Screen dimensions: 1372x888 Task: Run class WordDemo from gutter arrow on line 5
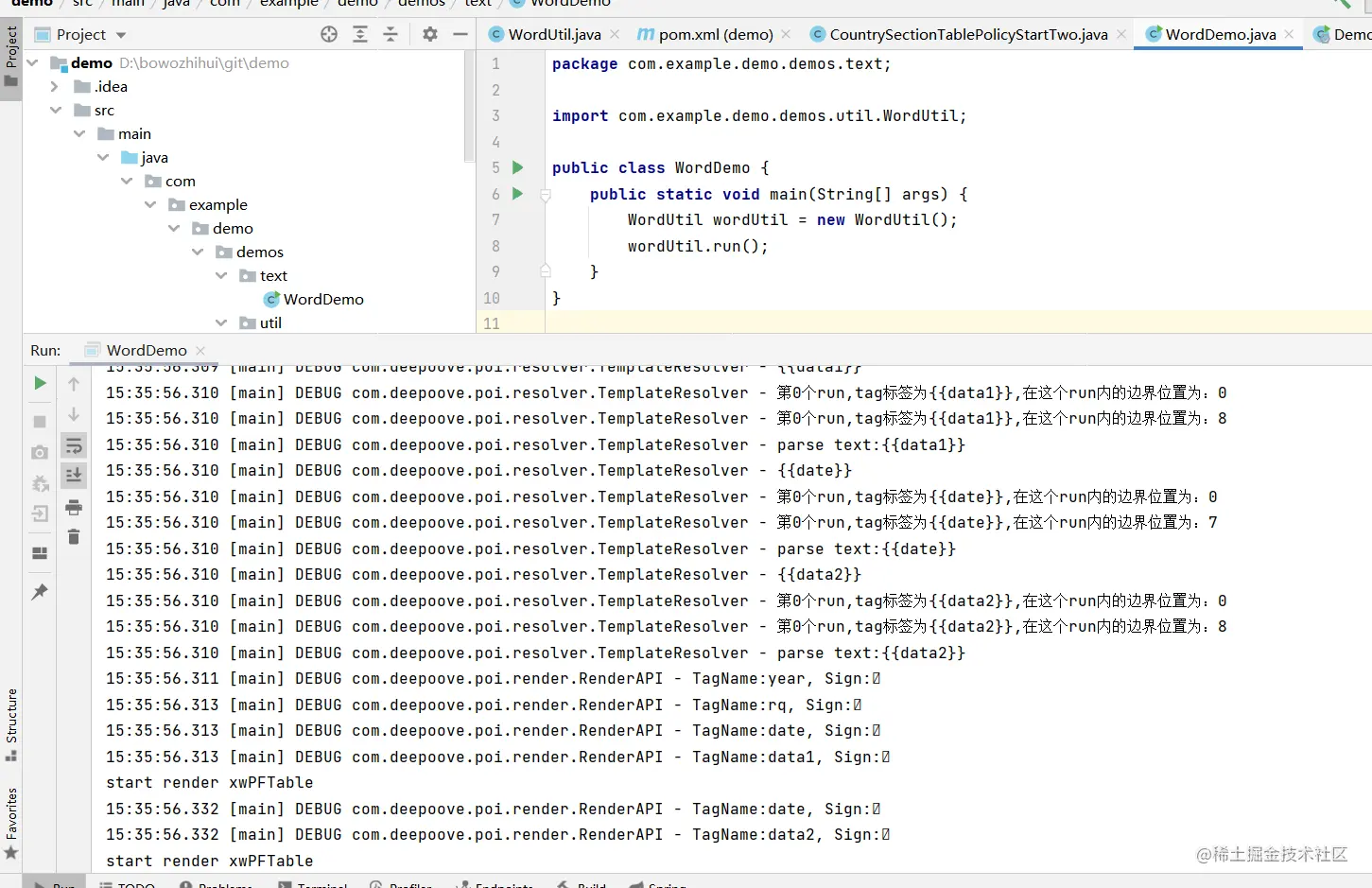[x=517, y=167]
